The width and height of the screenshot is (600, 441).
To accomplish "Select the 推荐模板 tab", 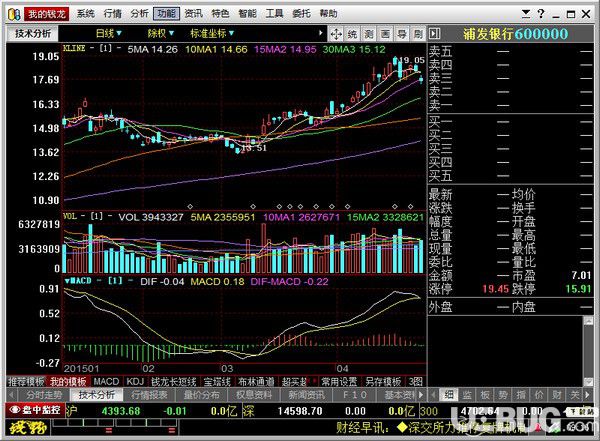I will pos(26,381).
